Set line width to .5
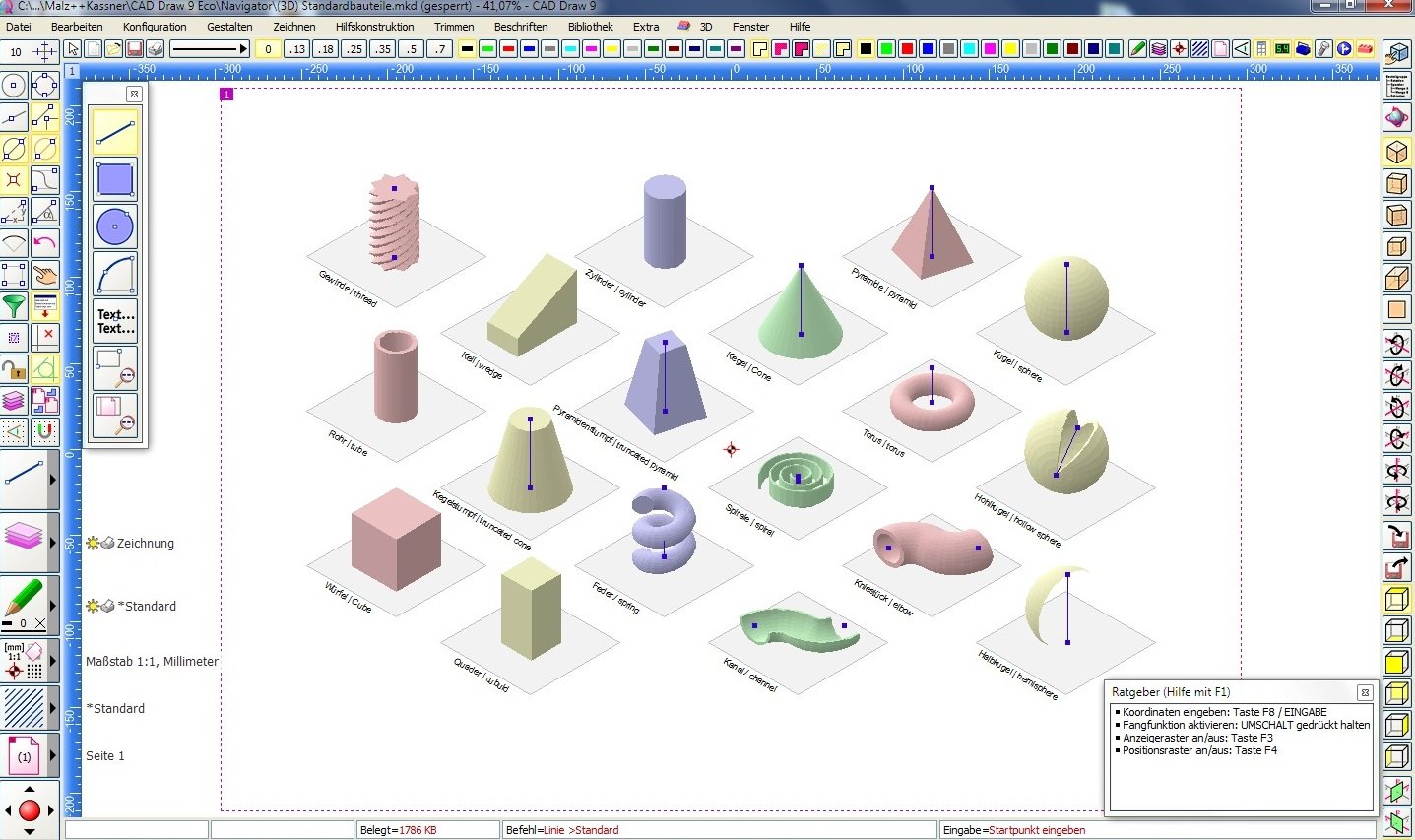 412,48
